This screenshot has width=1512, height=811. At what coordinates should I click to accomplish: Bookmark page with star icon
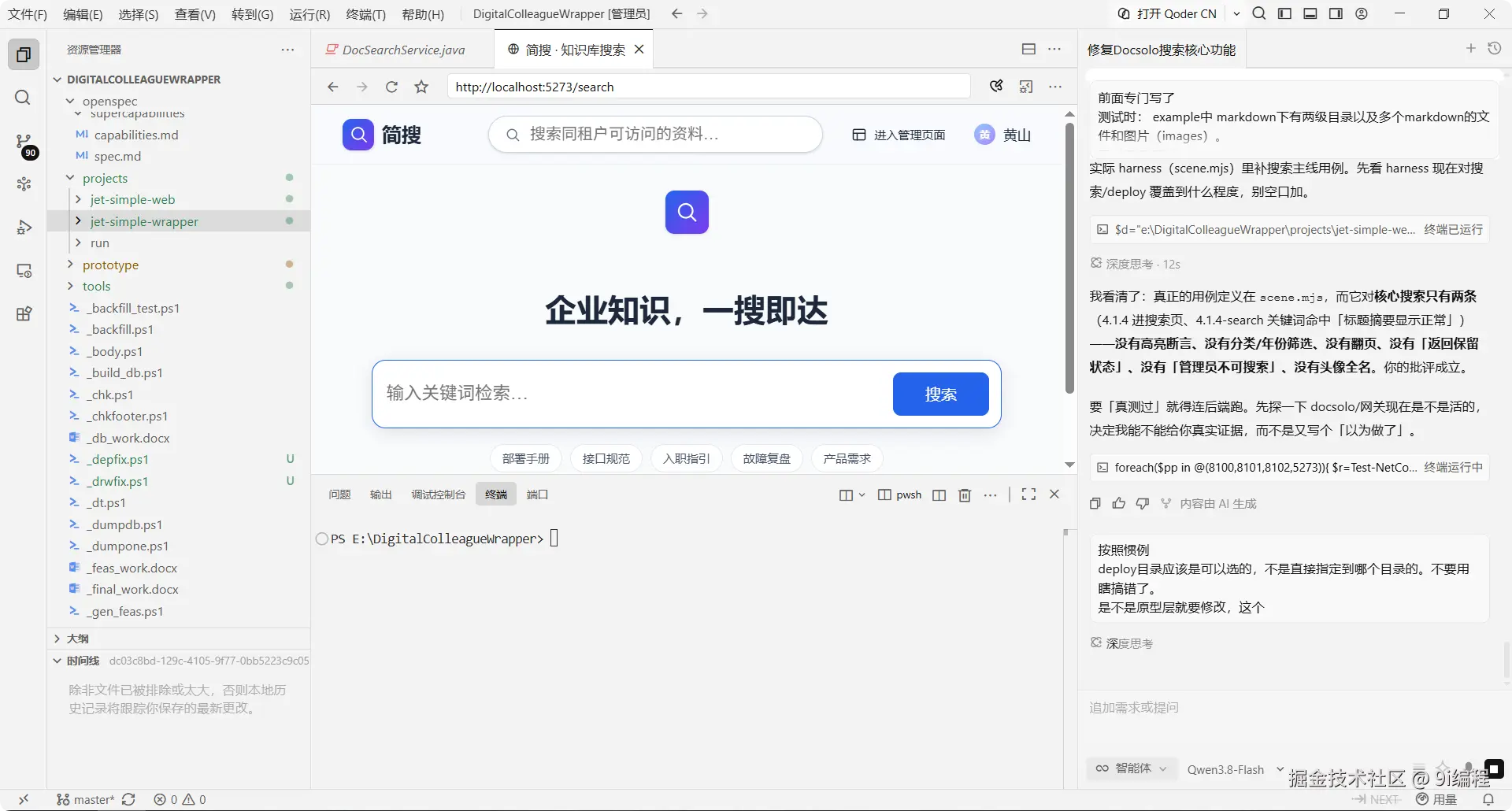[x=421, y=87]
